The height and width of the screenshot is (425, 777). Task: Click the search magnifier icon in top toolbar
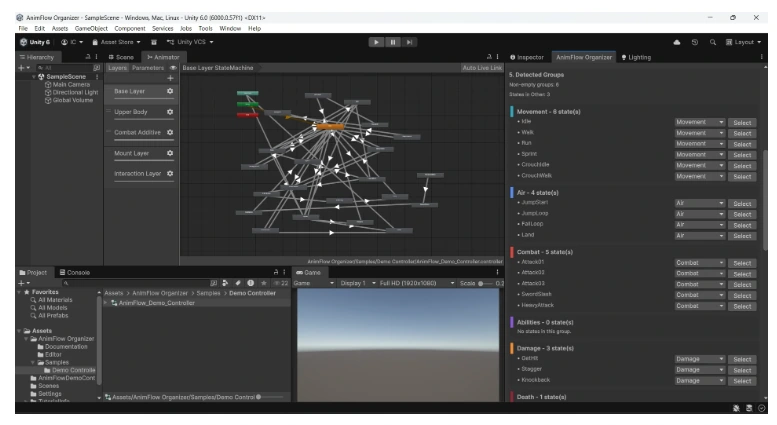(x=713, y=42)
